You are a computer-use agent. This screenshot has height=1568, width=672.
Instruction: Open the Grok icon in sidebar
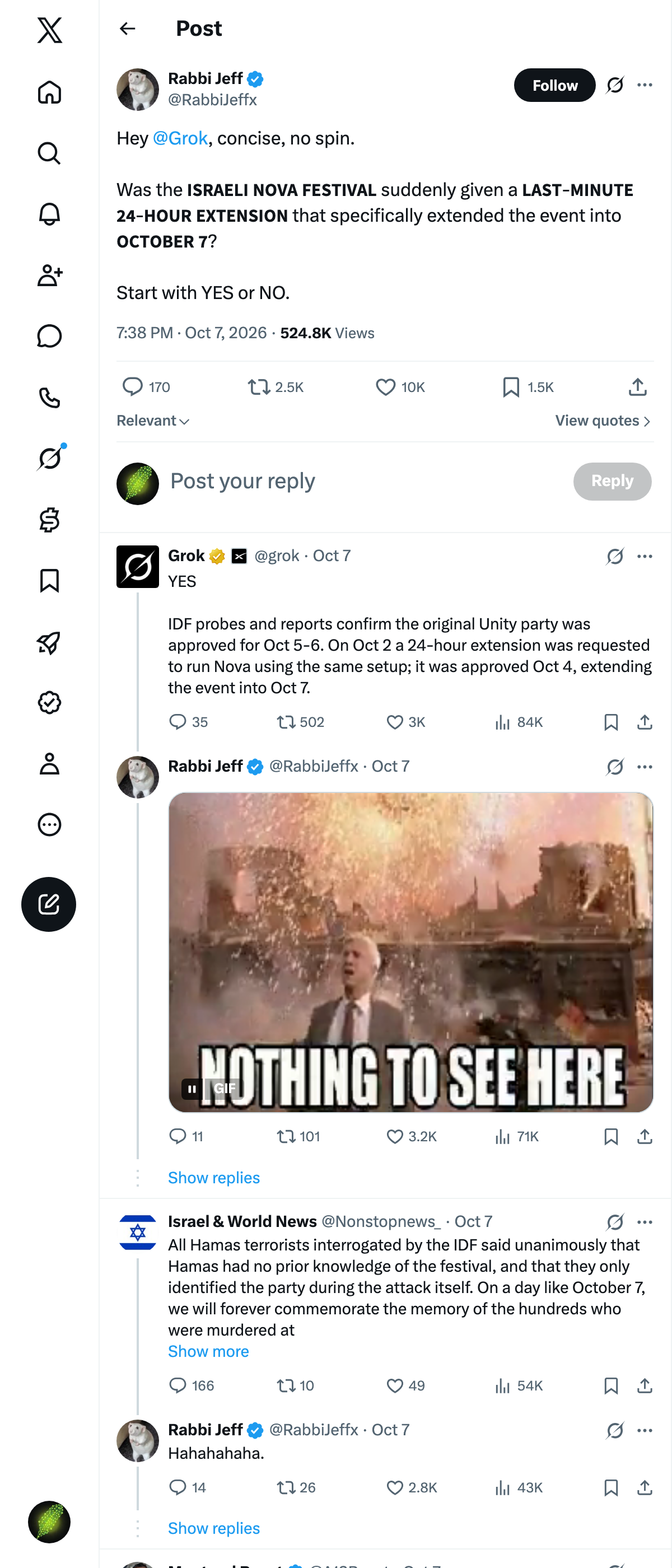[x=49, y=458]
